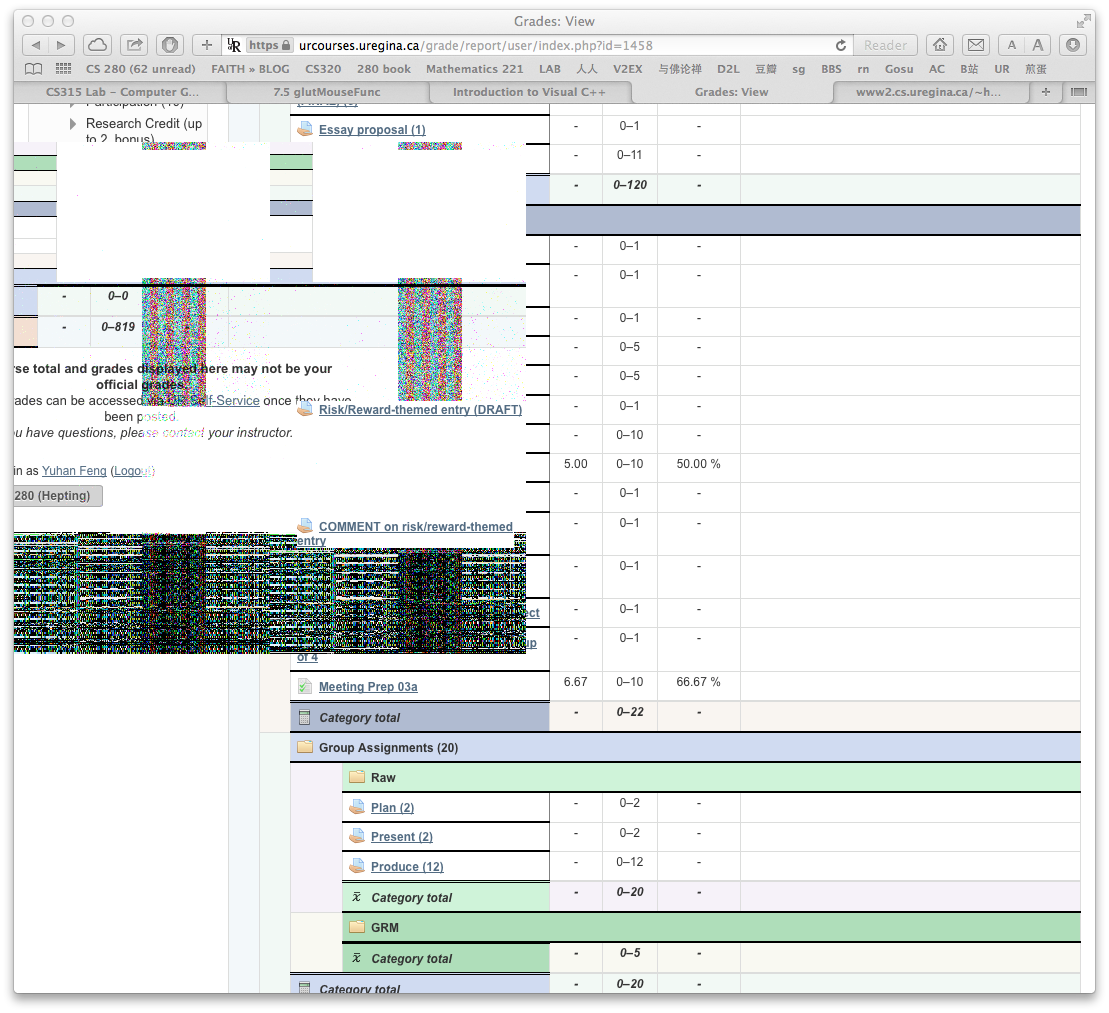Image resolution: width=1109 pixels, height=1013 pixels.
Task: Open the bookmarks book icon
Action: (34, 69)
